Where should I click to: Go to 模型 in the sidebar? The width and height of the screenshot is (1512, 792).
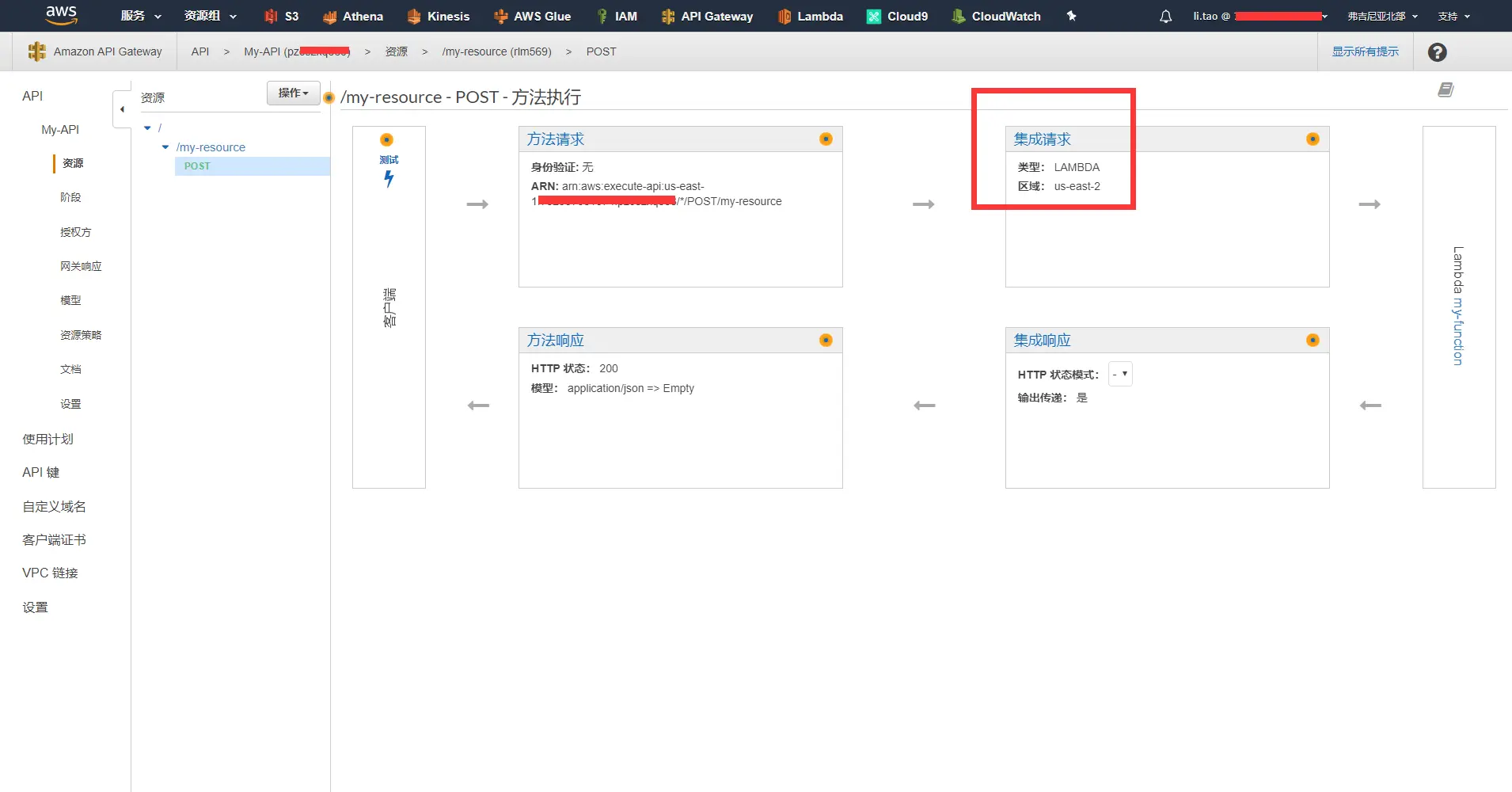pos(70,300)
